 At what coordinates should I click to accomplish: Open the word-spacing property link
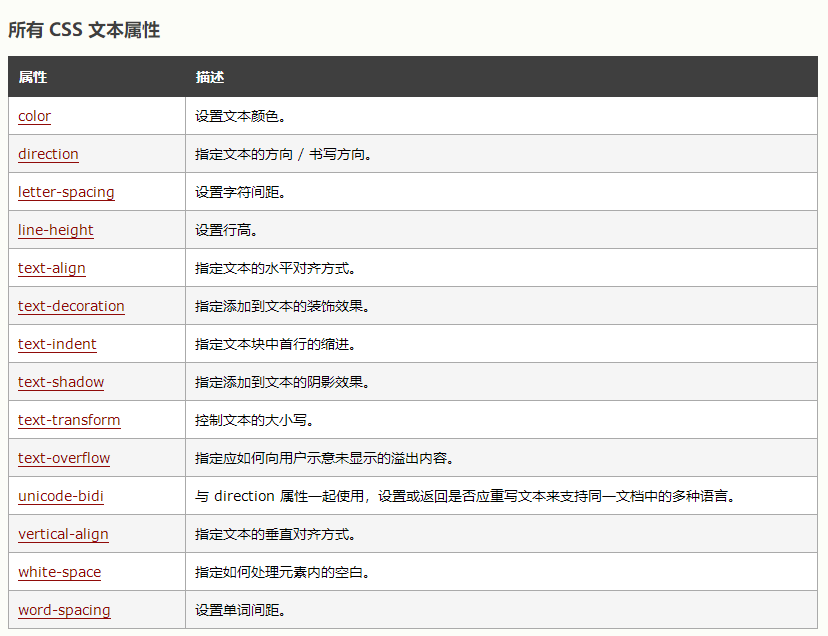tap(64, 610)
